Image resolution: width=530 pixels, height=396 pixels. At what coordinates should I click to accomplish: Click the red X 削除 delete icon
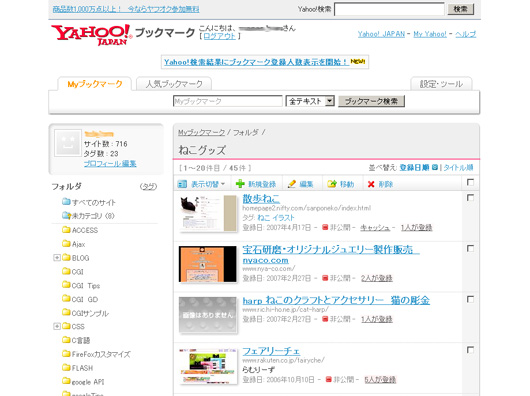[x=371, y=184]
